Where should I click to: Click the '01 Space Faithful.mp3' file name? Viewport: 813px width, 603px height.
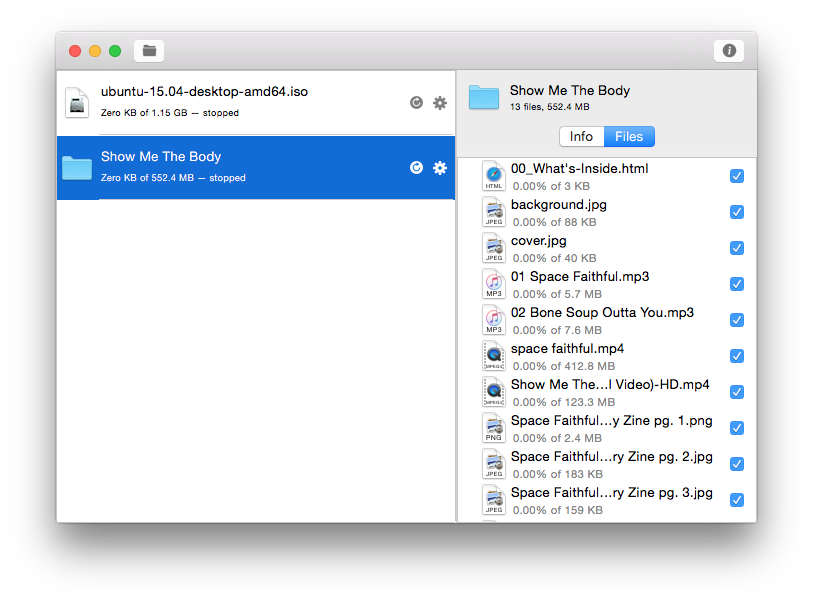coord(580,276)
